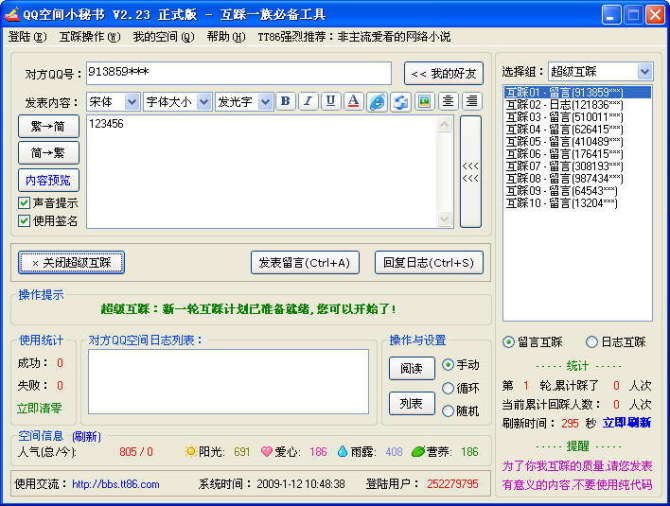
Task: Open the 登陆 menu
Action: 27,37
